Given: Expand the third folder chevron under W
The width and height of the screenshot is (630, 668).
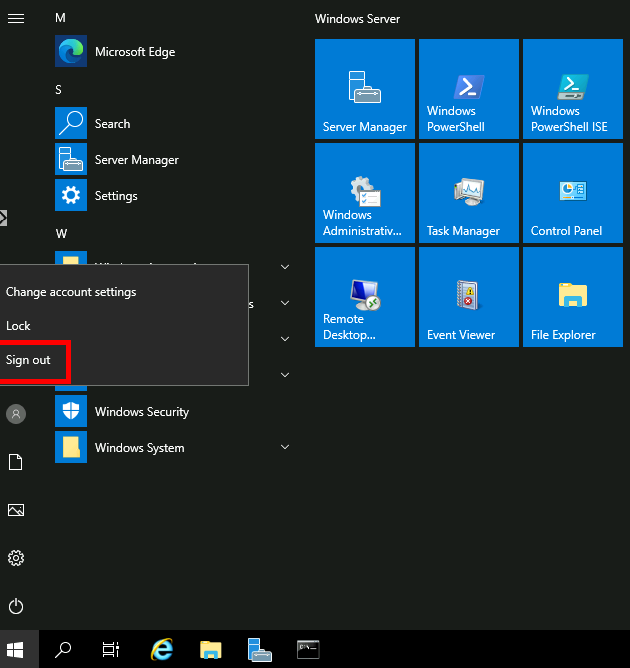Looking at the screenshot, I should 285,339.
